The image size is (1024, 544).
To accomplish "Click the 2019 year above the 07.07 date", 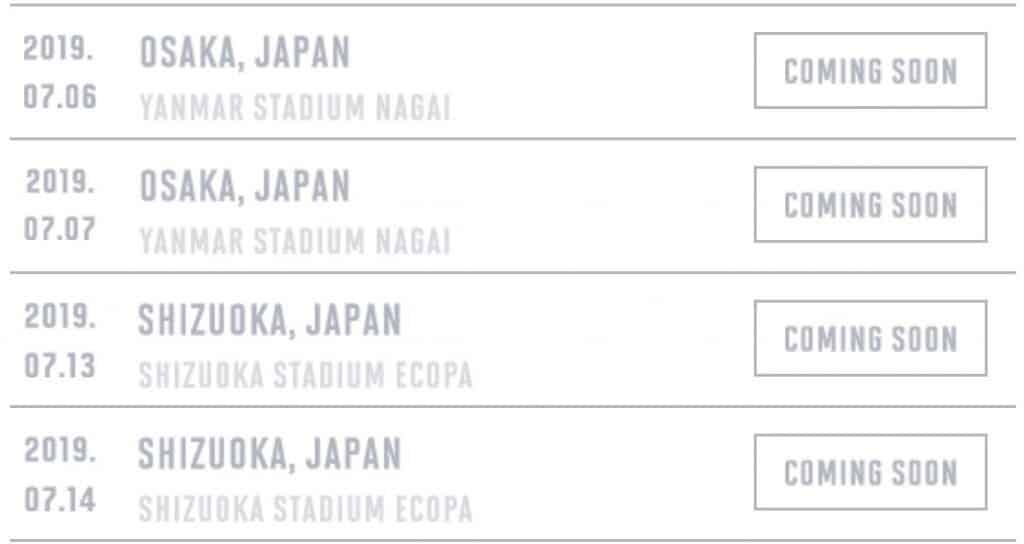I will (60, 182).
